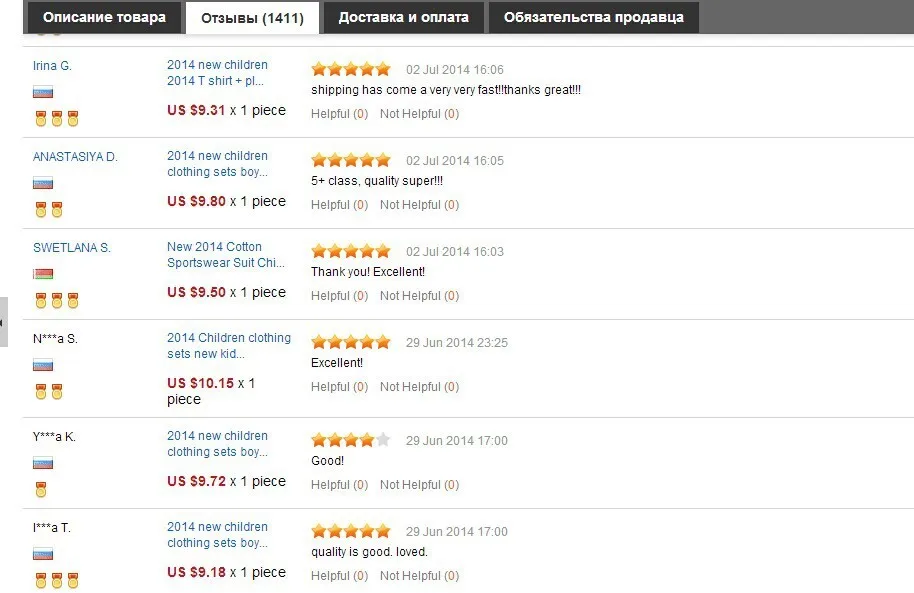The width and height of the screenshot is (914, 593).
Task: Mark 'quality is good. loved.' review Helpful
Action: (339, 576)
